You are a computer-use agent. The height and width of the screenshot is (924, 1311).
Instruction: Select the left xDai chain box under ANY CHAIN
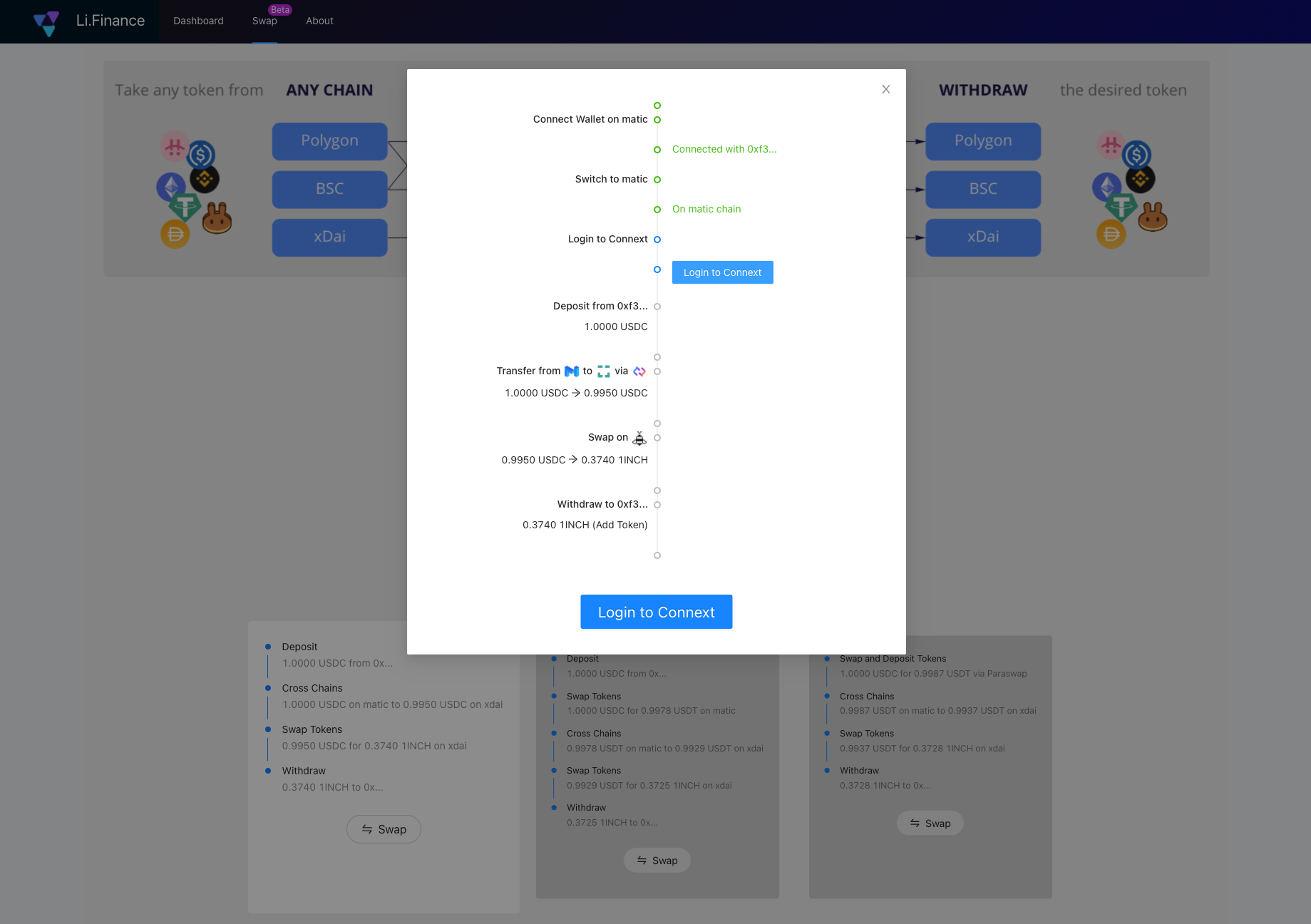[x=329, y=237]
